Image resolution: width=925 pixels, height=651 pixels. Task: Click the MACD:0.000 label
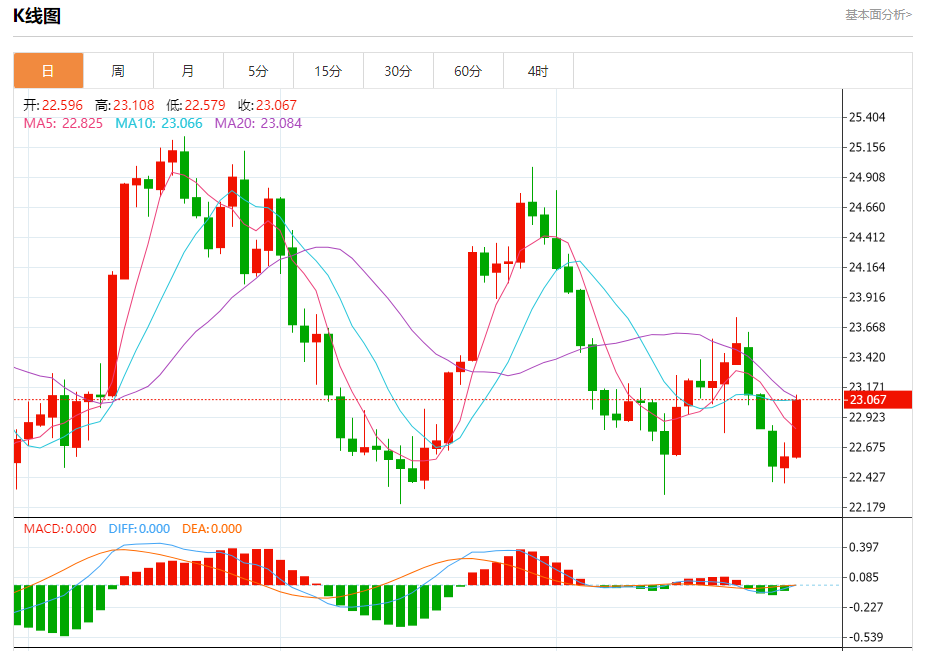pyautogui.click(x=60, y=529)
